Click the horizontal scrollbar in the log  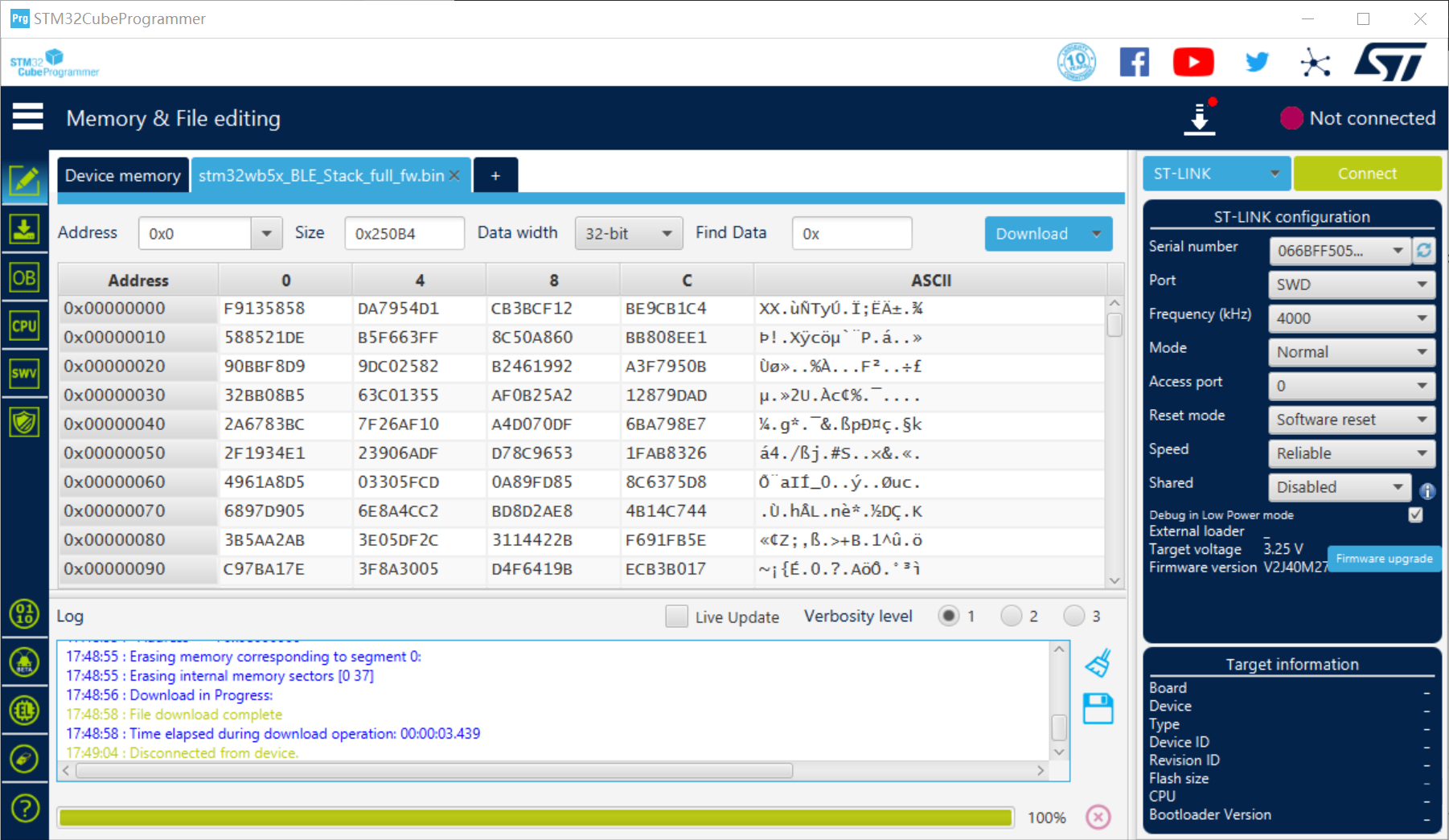434,771
